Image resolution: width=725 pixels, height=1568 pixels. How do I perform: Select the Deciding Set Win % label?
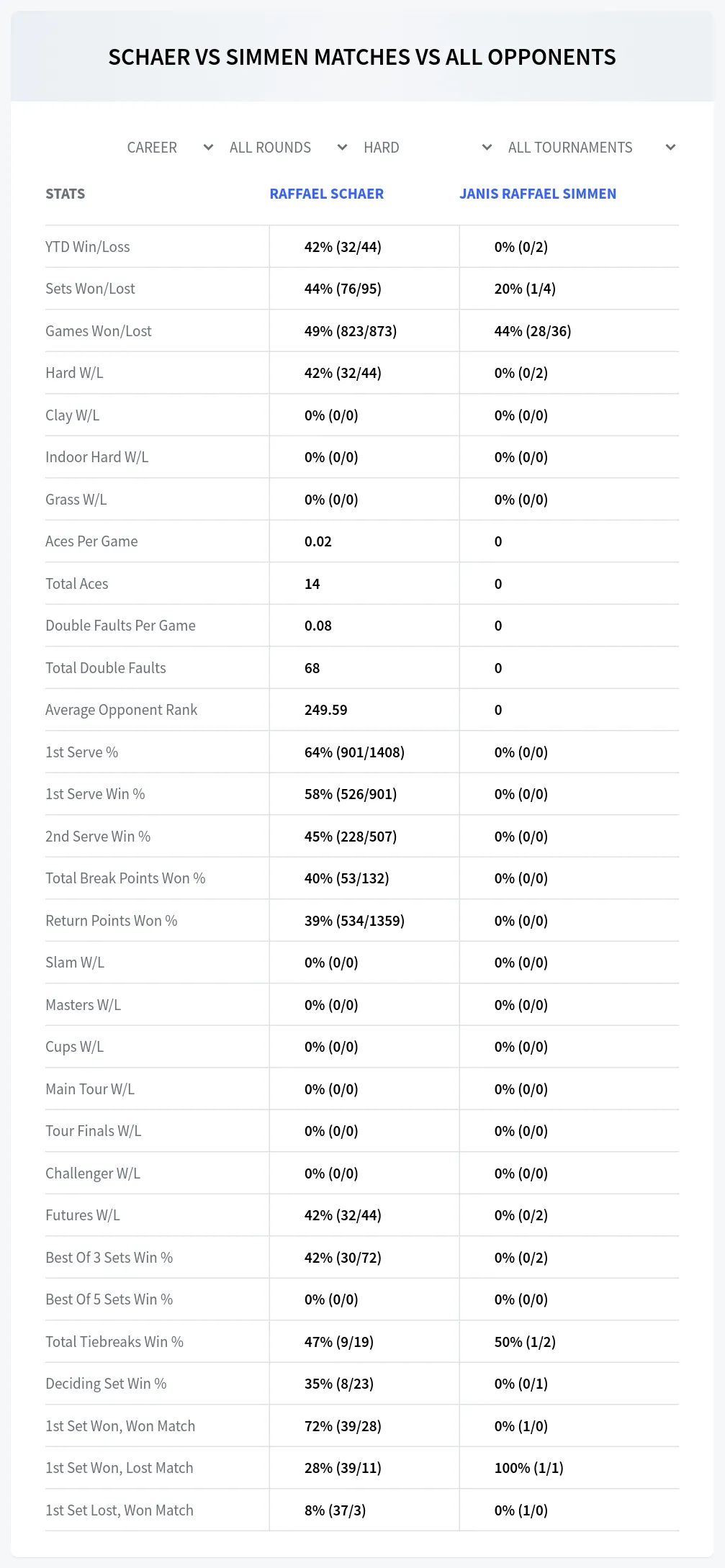[106, 1384]
